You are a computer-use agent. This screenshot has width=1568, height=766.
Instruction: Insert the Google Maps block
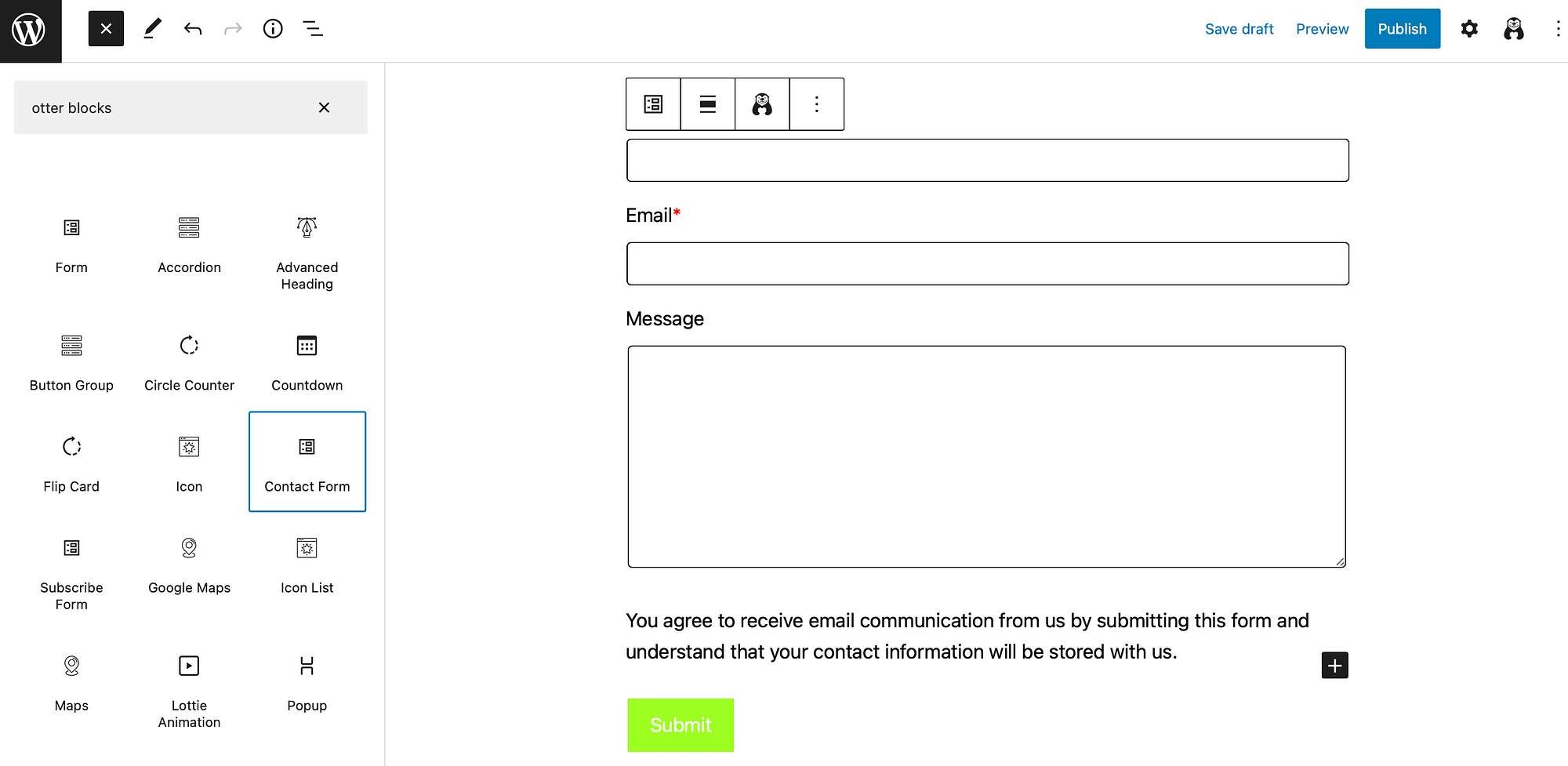[x=189, y=563]
